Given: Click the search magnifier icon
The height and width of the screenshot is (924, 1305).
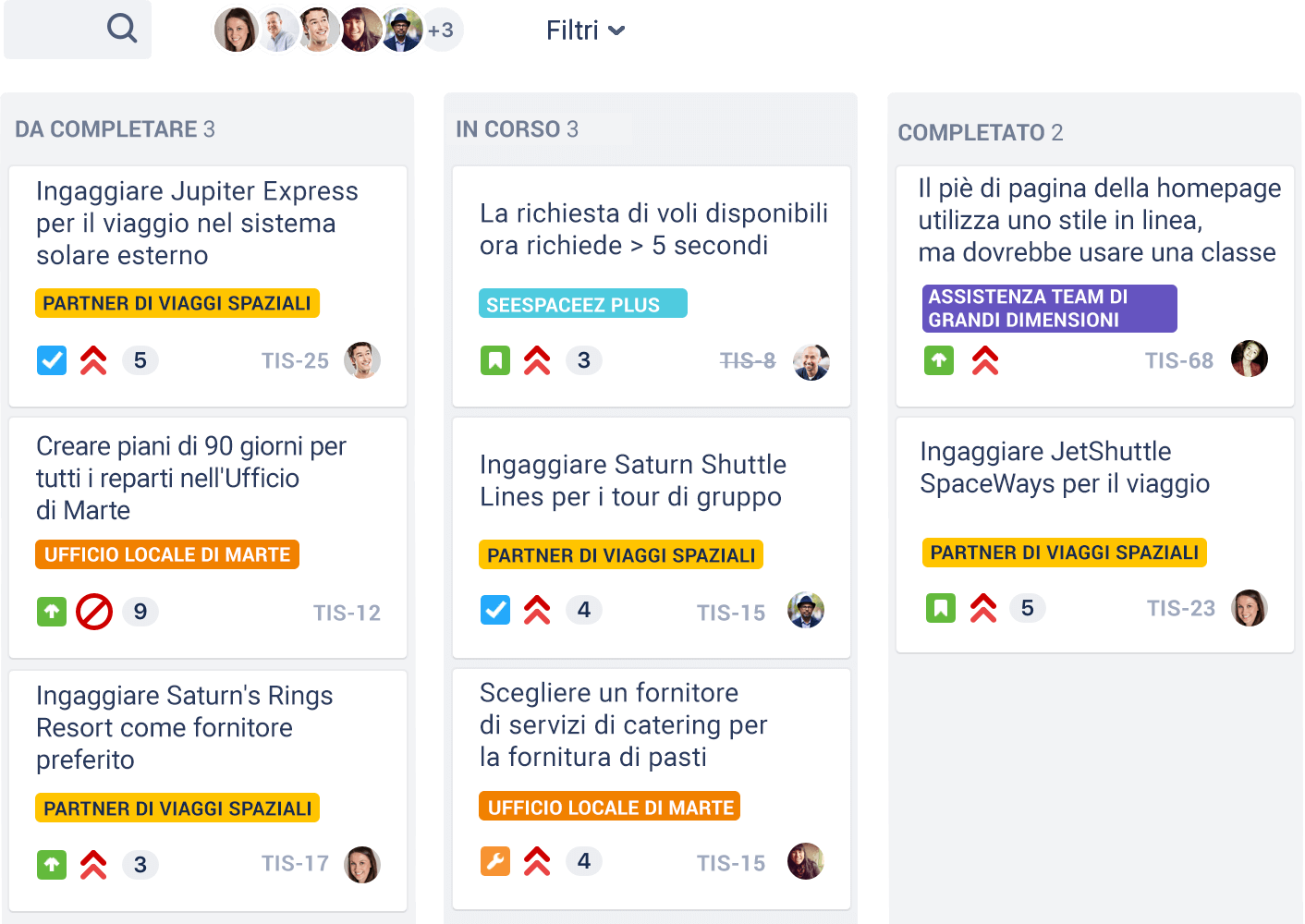Looking at the screenshot, I should pyautogui.click(x=122, y=29).
